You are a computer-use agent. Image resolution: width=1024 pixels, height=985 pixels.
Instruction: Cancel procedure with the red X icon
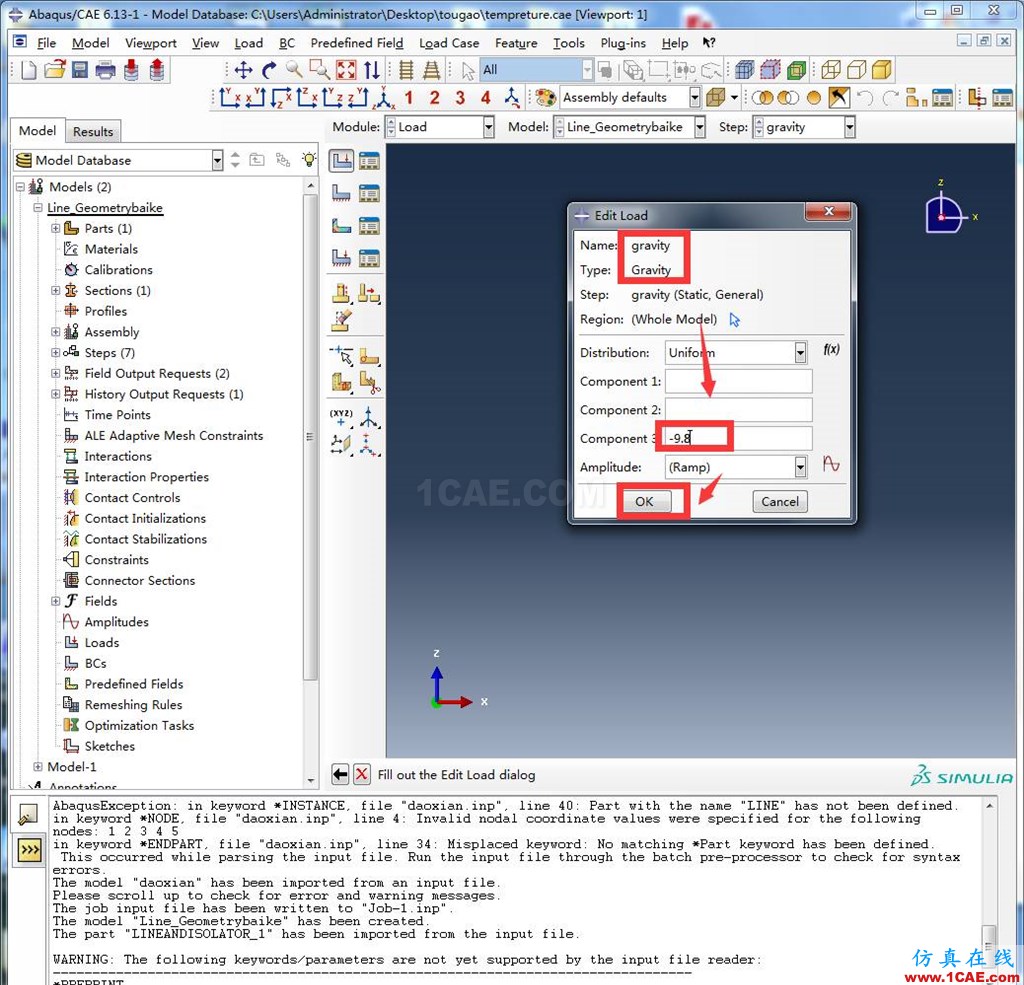pyautogui.click(x=362, y=775)
